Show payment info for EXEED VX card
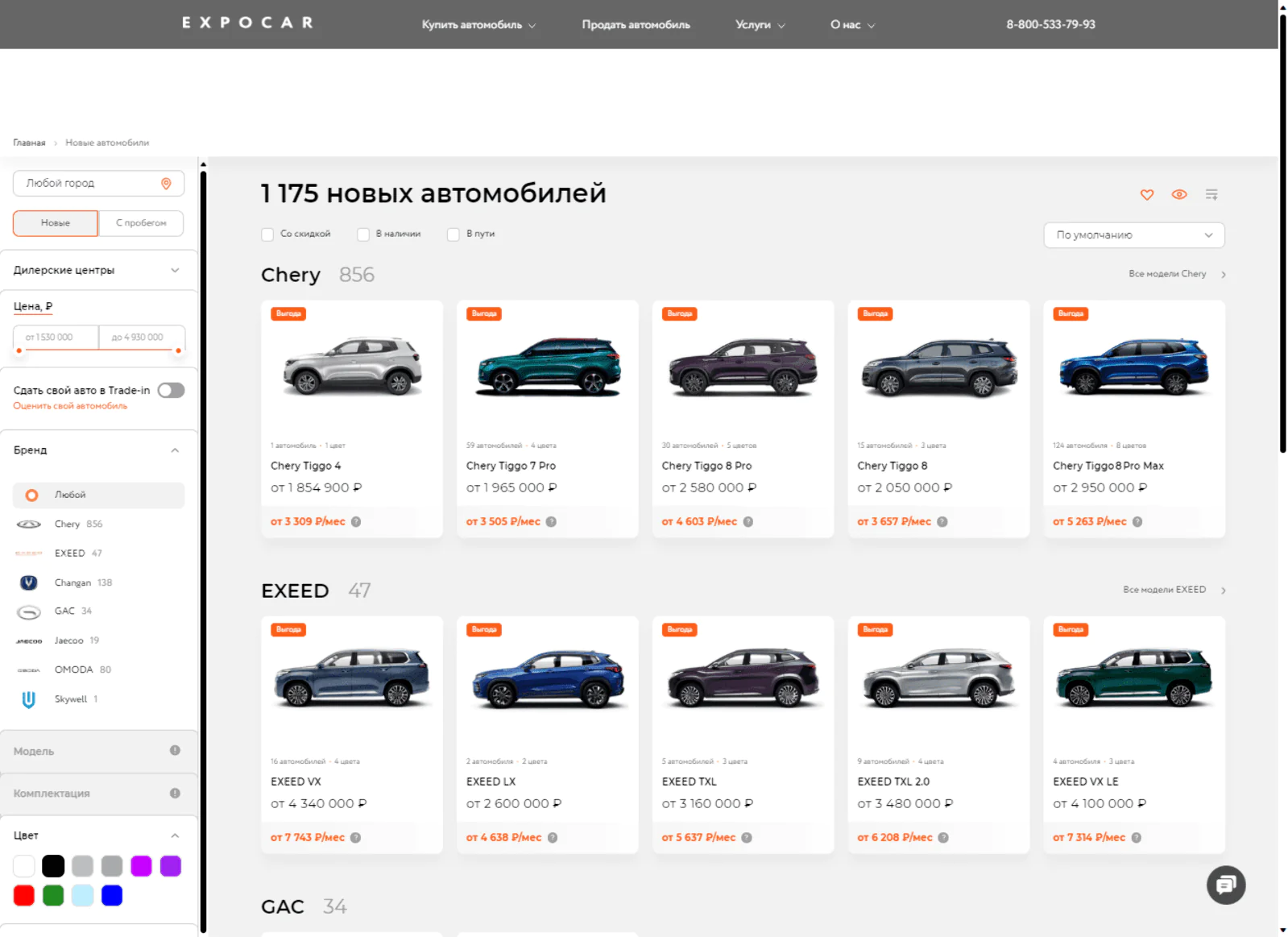 (355, 838)
